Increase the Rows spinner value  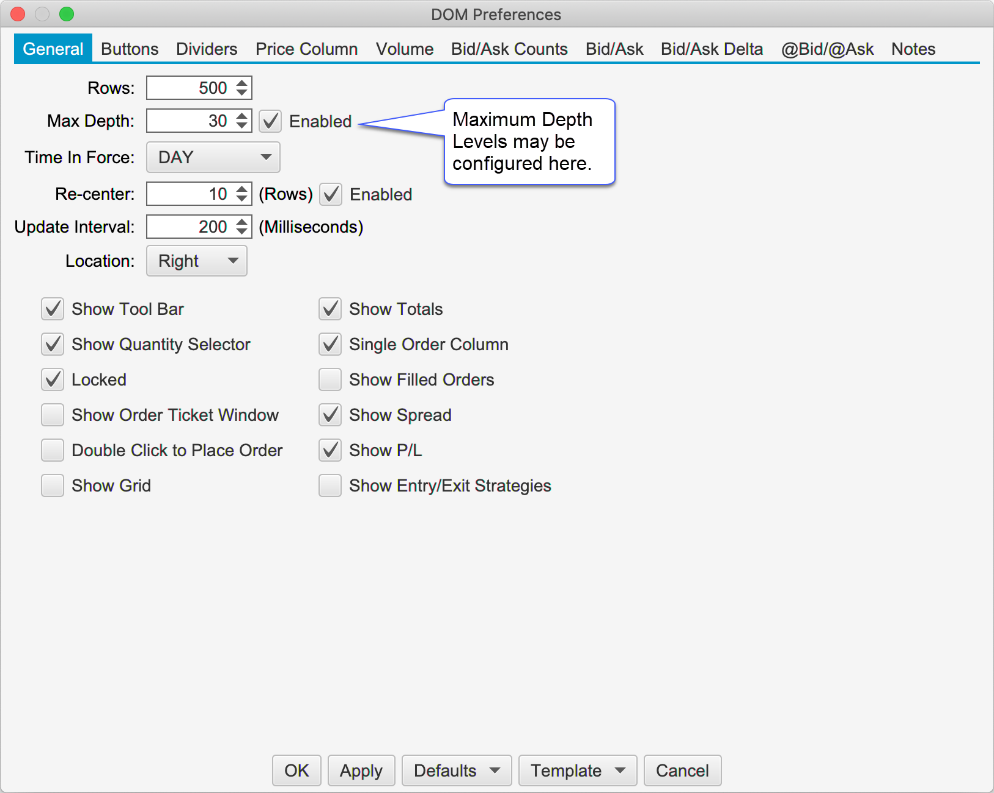point(242,83)
